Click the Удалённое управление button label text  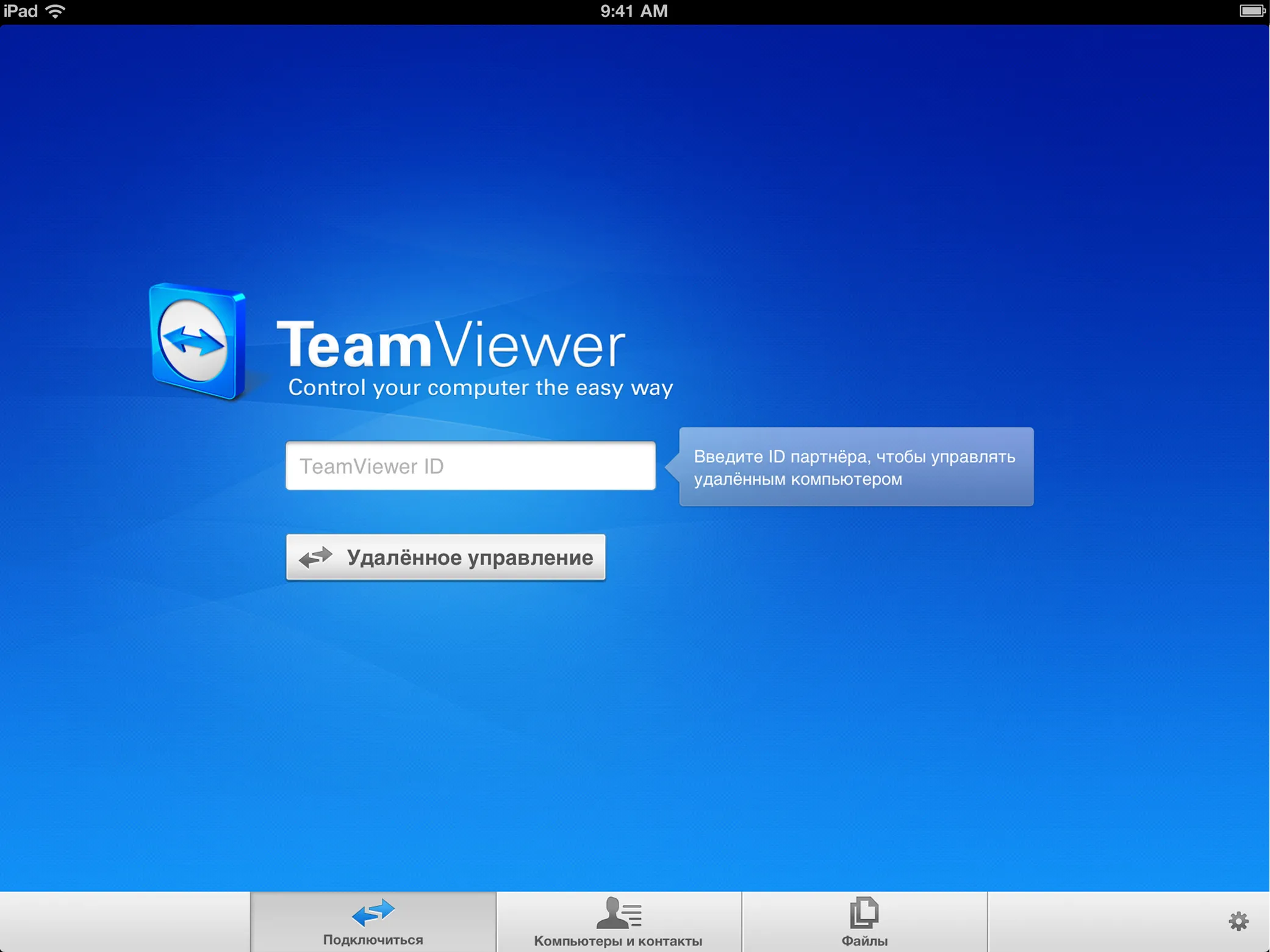pyautogui.click(x=470, y=557)
